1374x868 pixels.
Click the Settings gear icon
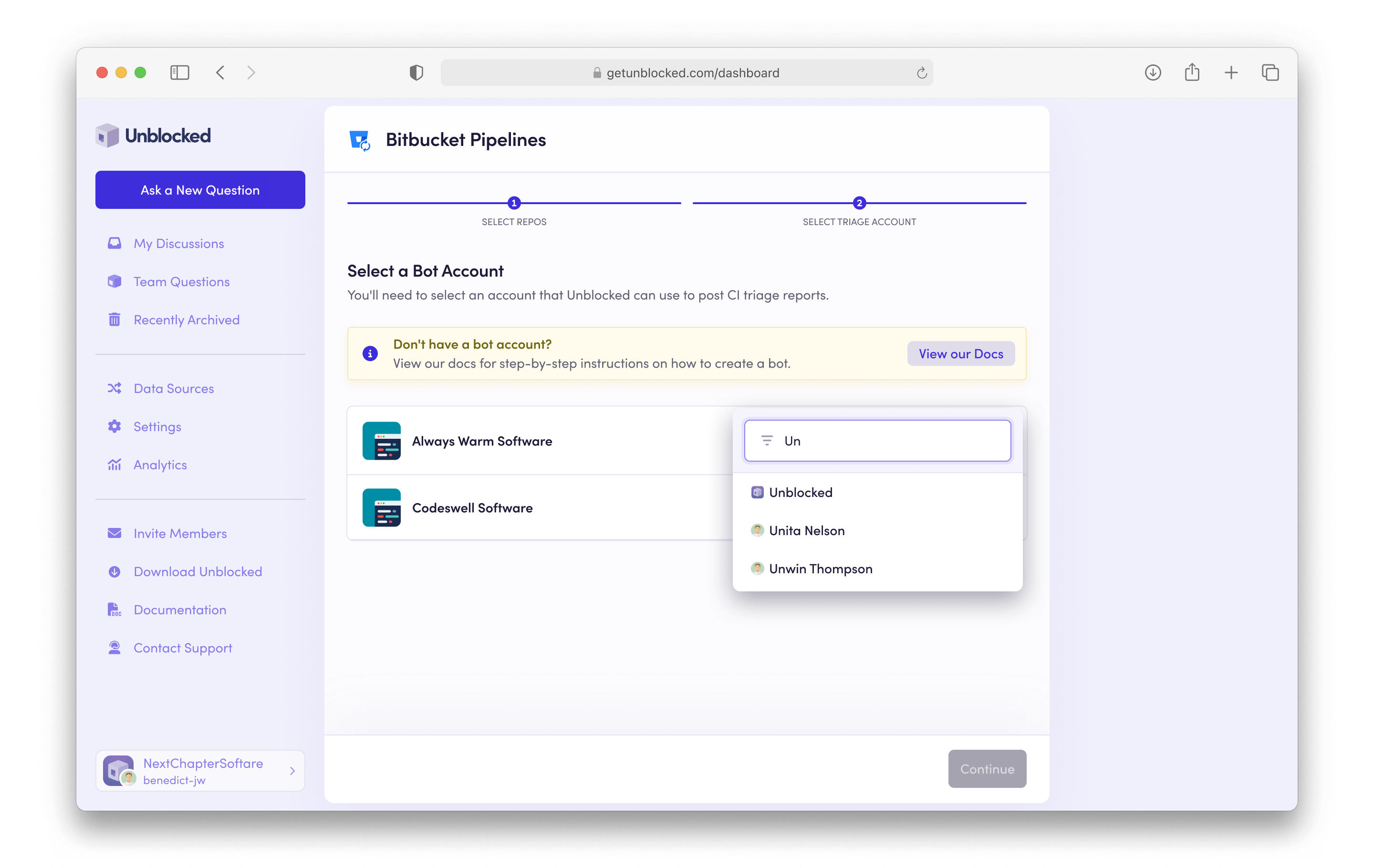[x=114, y=426]
